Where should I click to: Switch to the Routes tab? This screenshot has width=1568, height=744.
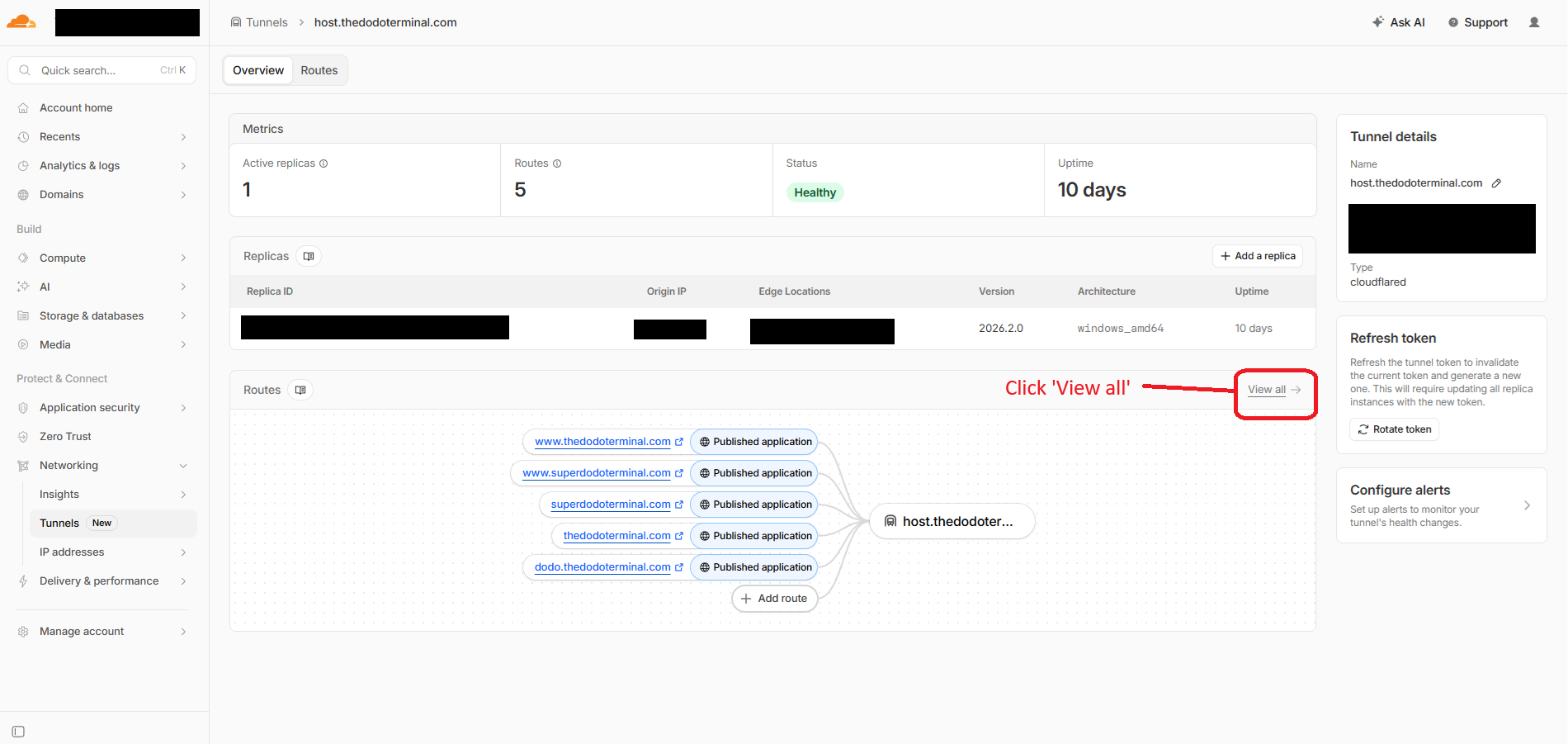[x=319, y=70]
